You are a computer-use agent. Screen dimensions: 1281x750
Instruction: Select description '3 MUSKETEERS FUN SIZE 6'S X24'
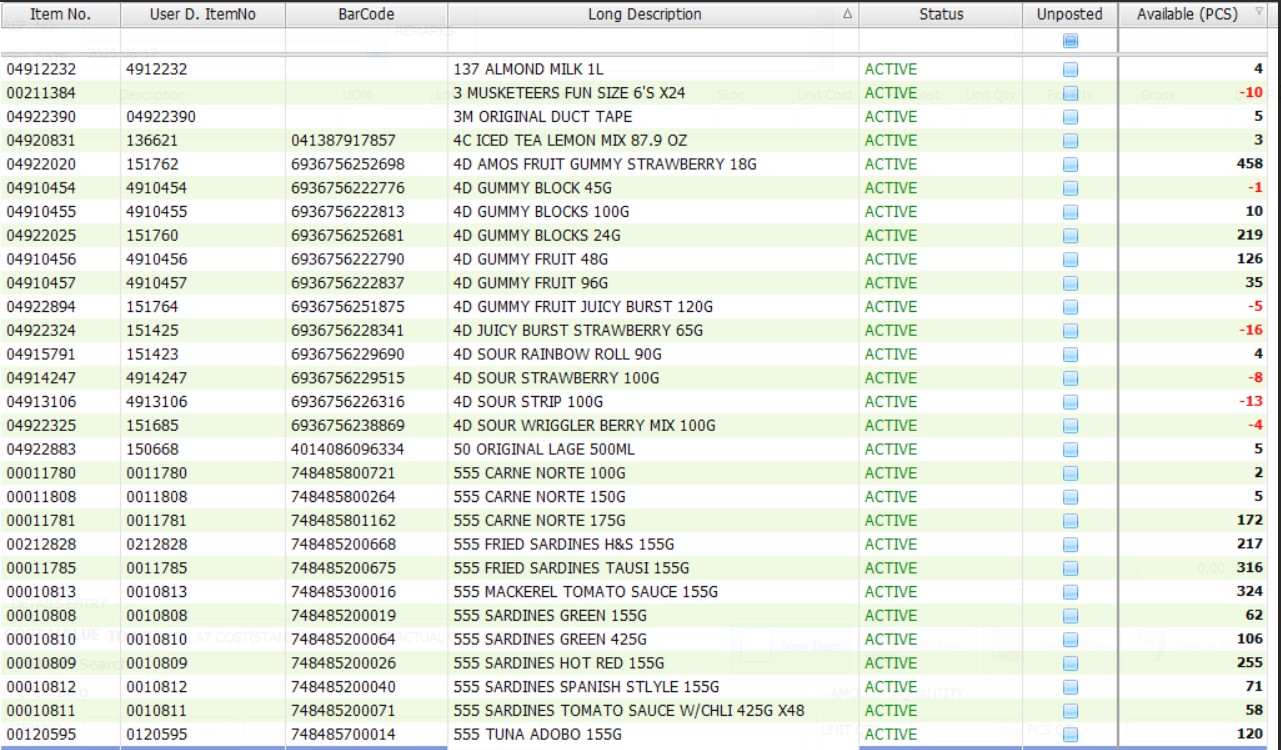pyautogui.click(x=570, y=93)
